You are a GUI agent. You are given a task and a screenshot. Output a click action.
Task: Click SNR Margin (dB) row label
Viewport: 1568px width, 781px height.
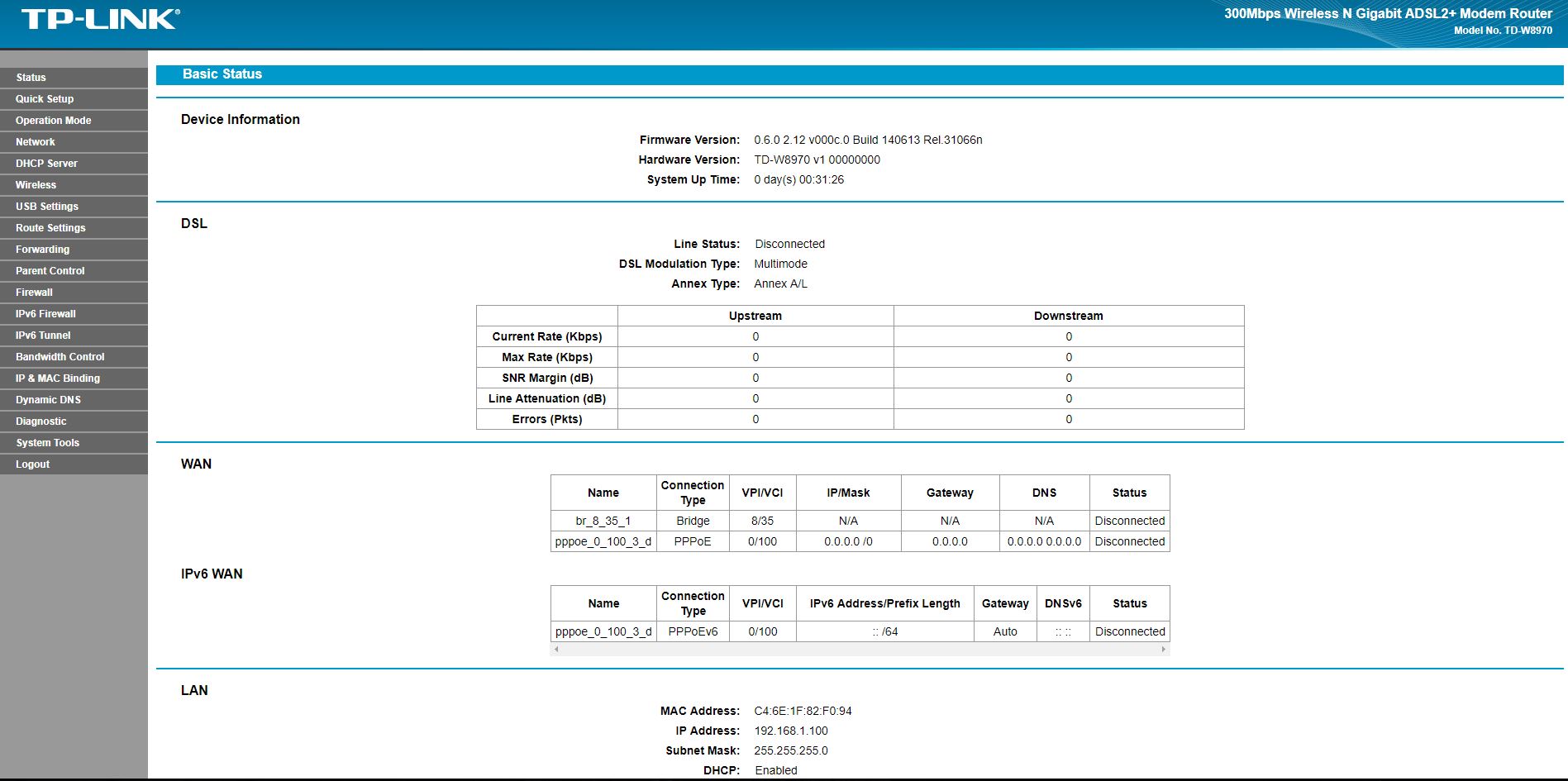point(546,378)
